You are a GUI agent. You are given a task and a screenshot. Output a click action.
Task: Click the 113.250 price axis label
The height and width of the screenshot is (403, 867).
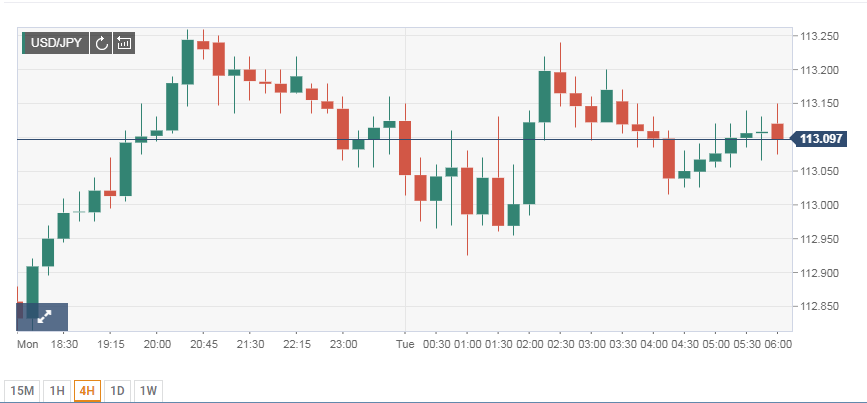(820, 36)
